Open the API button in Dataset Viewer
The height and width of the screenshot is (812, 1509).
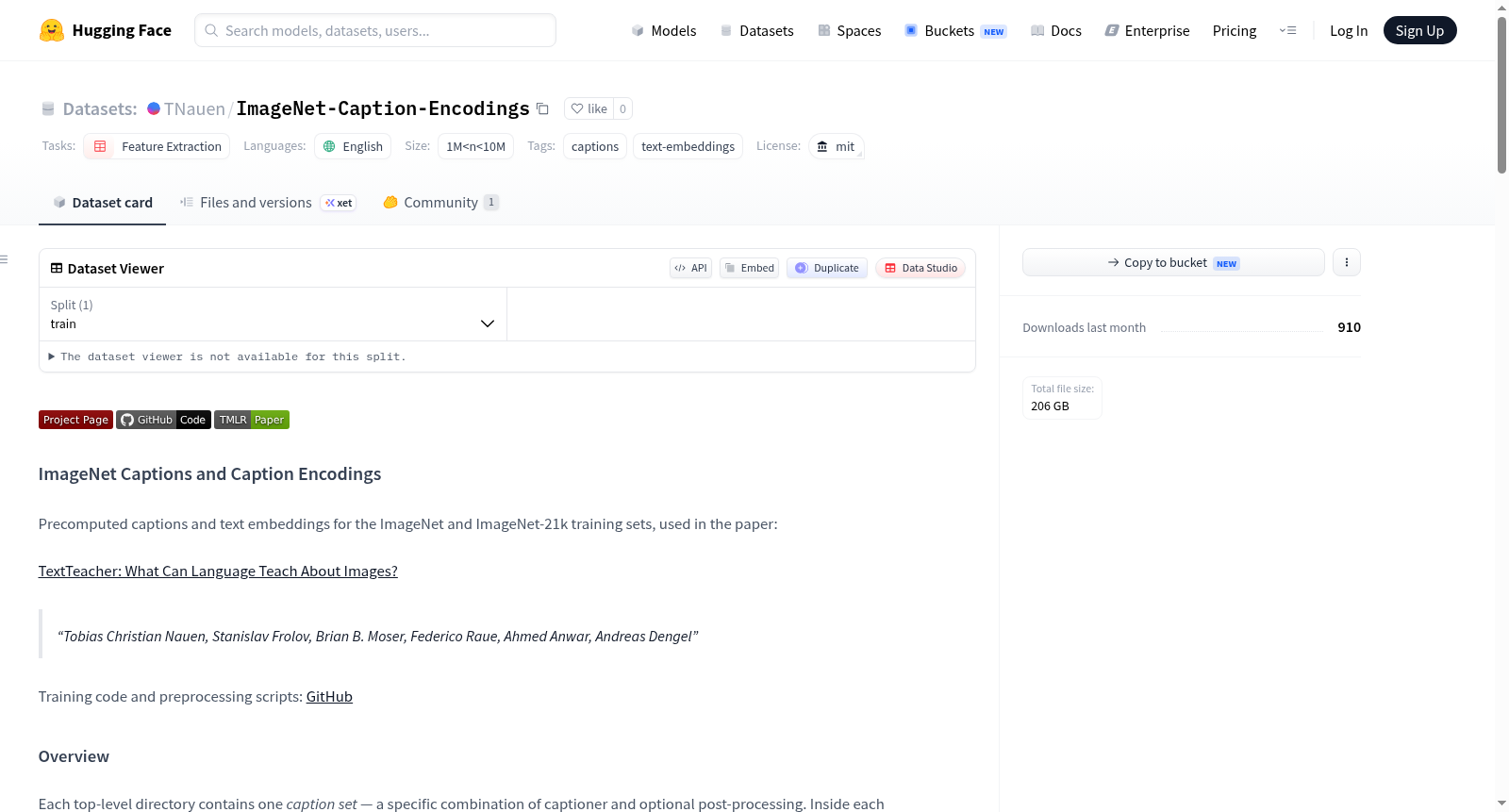(690, 268)
